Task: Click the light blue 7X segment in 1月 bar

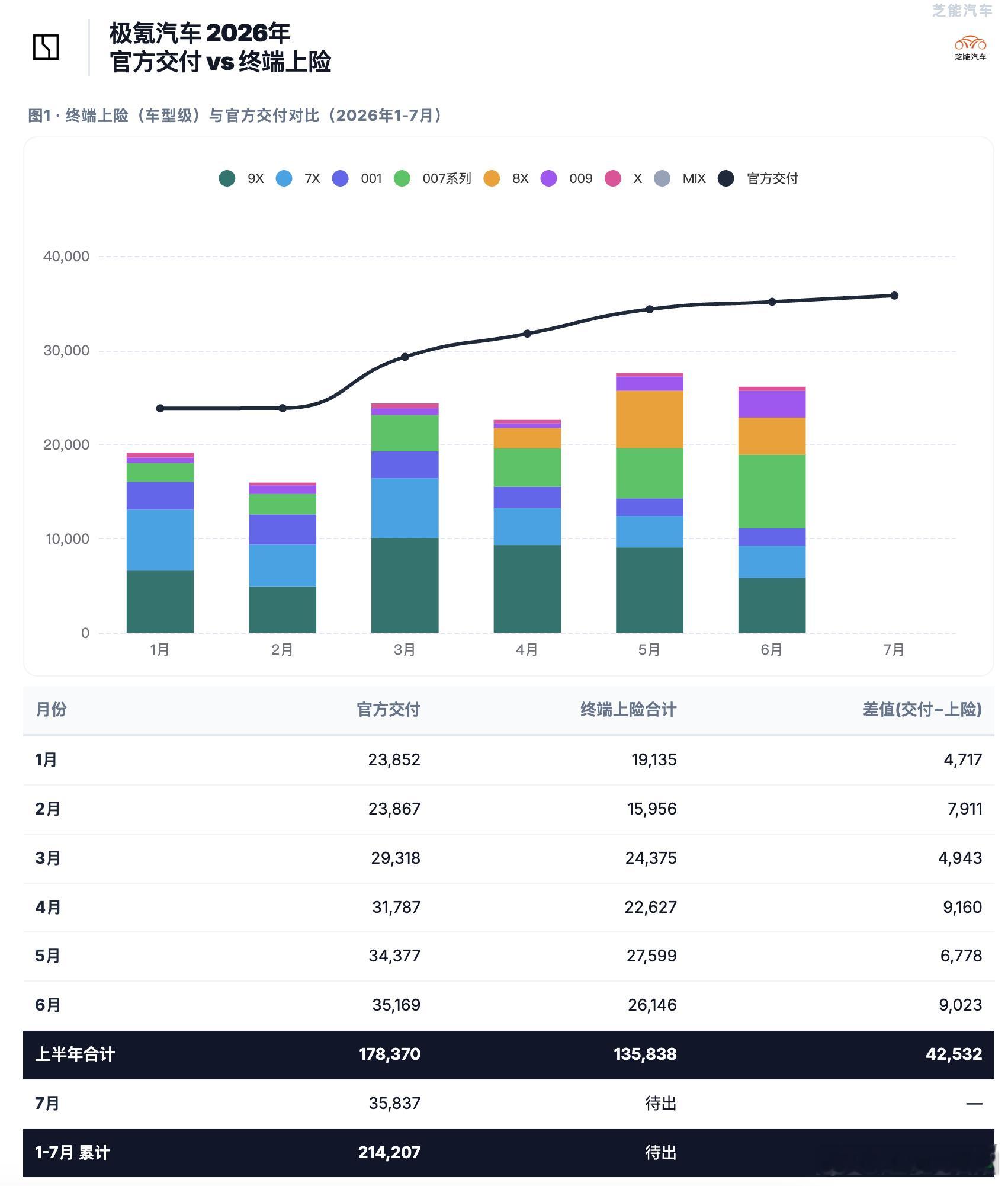Action: click(160, 540)
